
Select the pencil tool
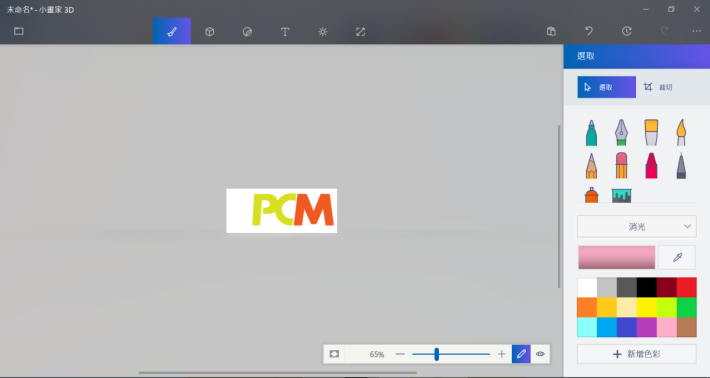[x=591, y=166]
